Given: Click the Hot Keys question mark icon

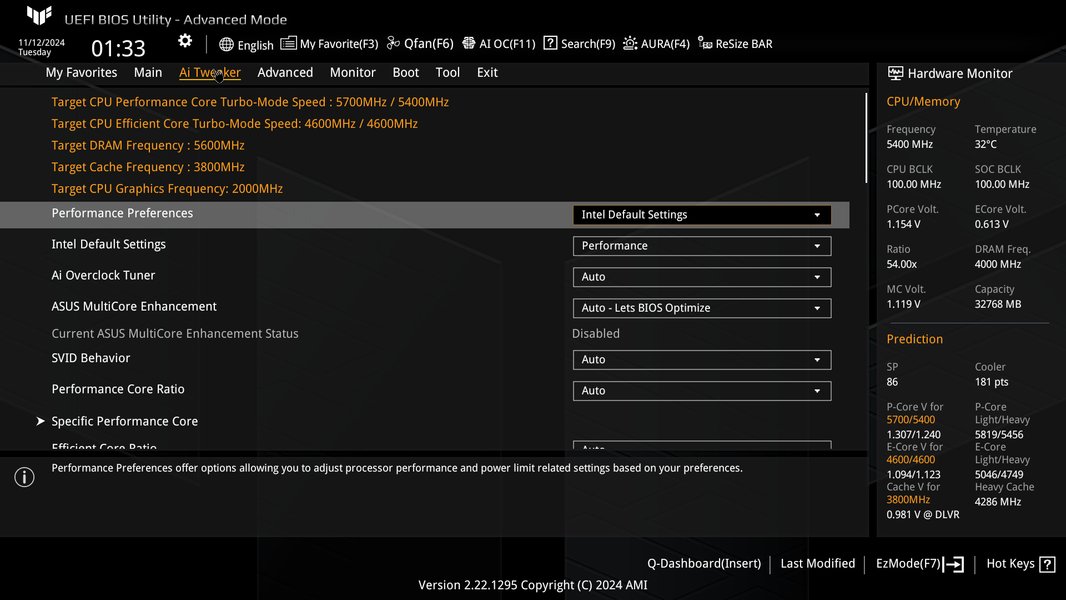Looking at the screenshot, I should (x=1048, y=564).
